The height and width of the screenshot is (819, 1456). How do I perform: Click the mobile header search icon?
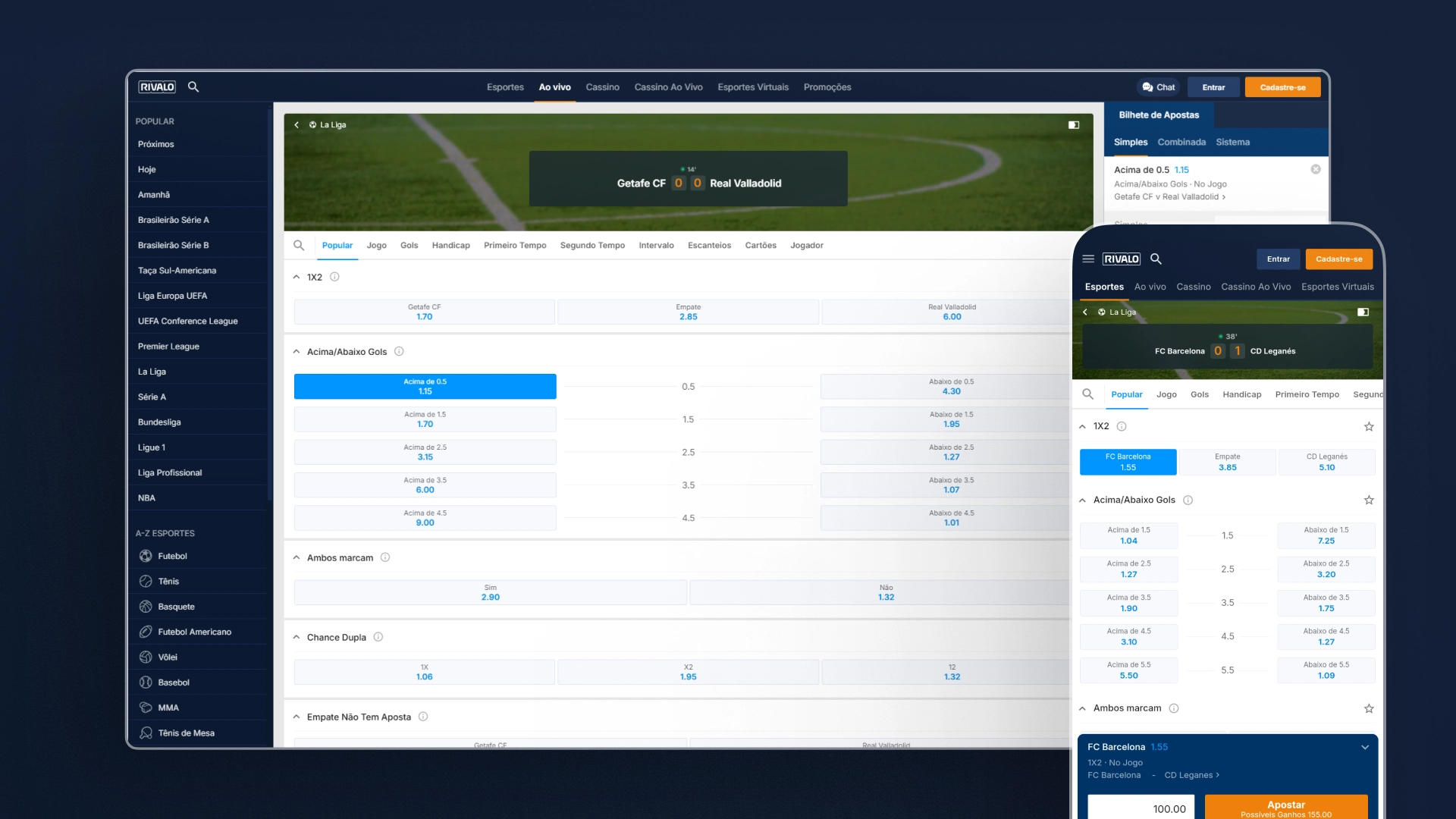tap(1156, 259)
